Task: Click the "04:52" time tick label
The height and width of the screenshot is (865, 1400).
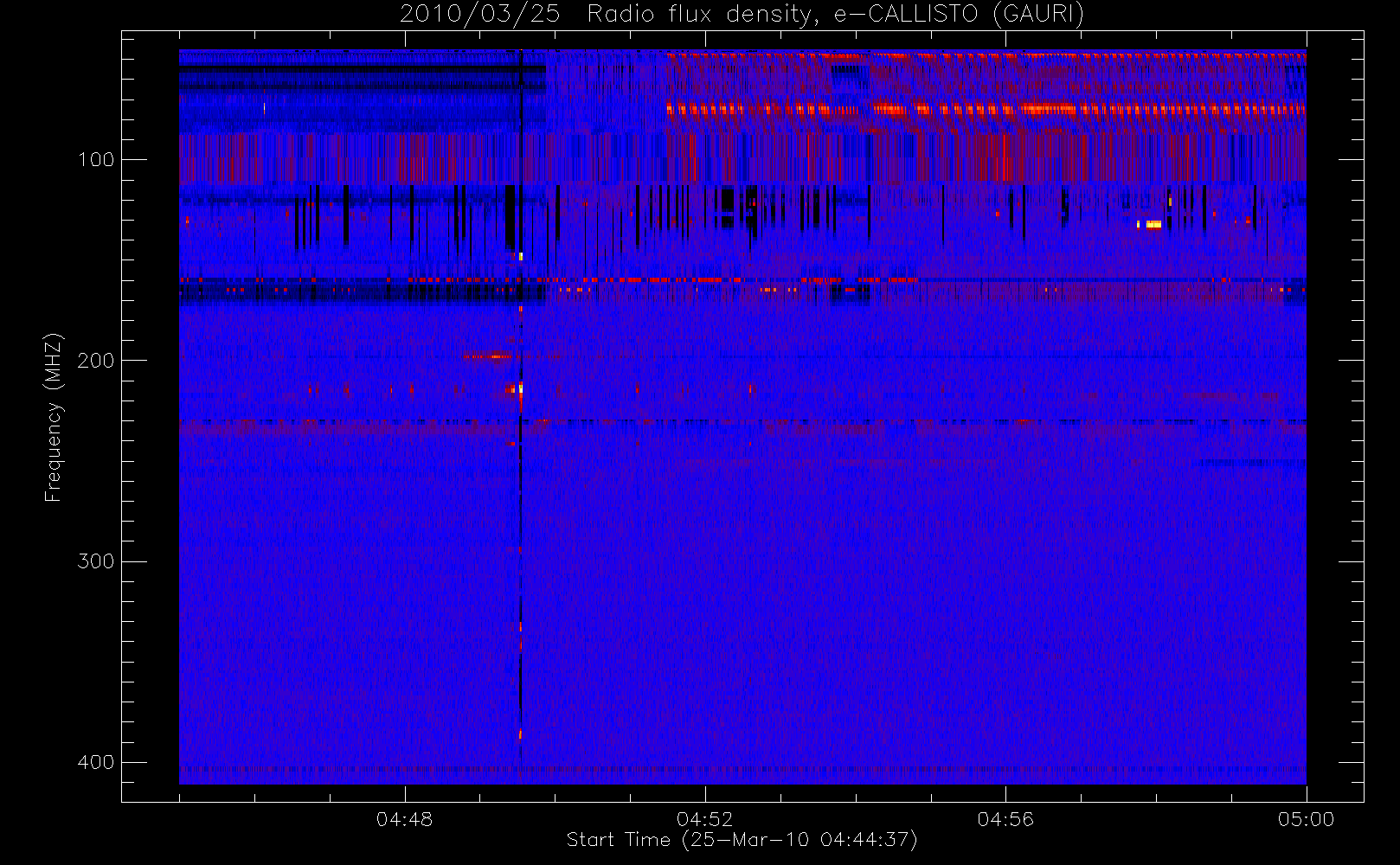Action: (704, 819)
